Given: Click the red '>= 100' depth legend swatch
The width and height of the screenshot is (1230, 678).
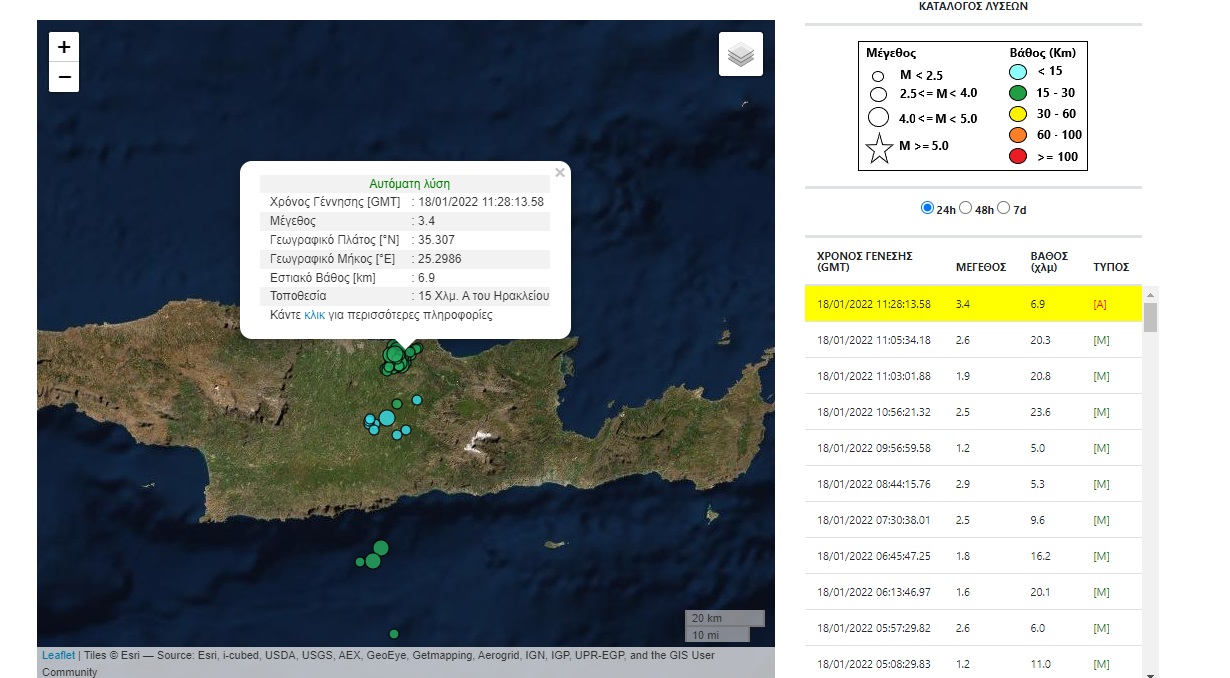Looking at the screenshot, I should pyautogui.click(x=1017, y=155).
